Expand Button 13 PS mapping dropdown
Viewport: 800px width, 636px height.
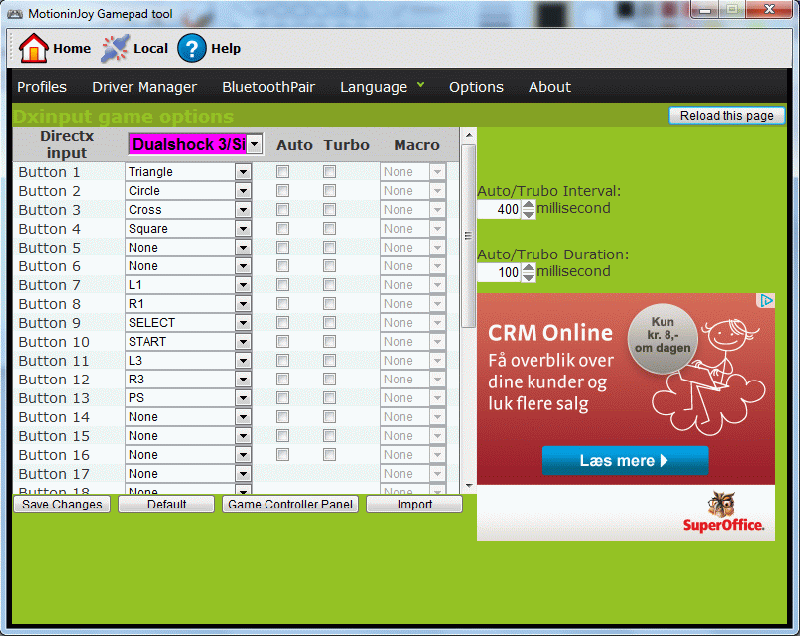coord(189,398)
